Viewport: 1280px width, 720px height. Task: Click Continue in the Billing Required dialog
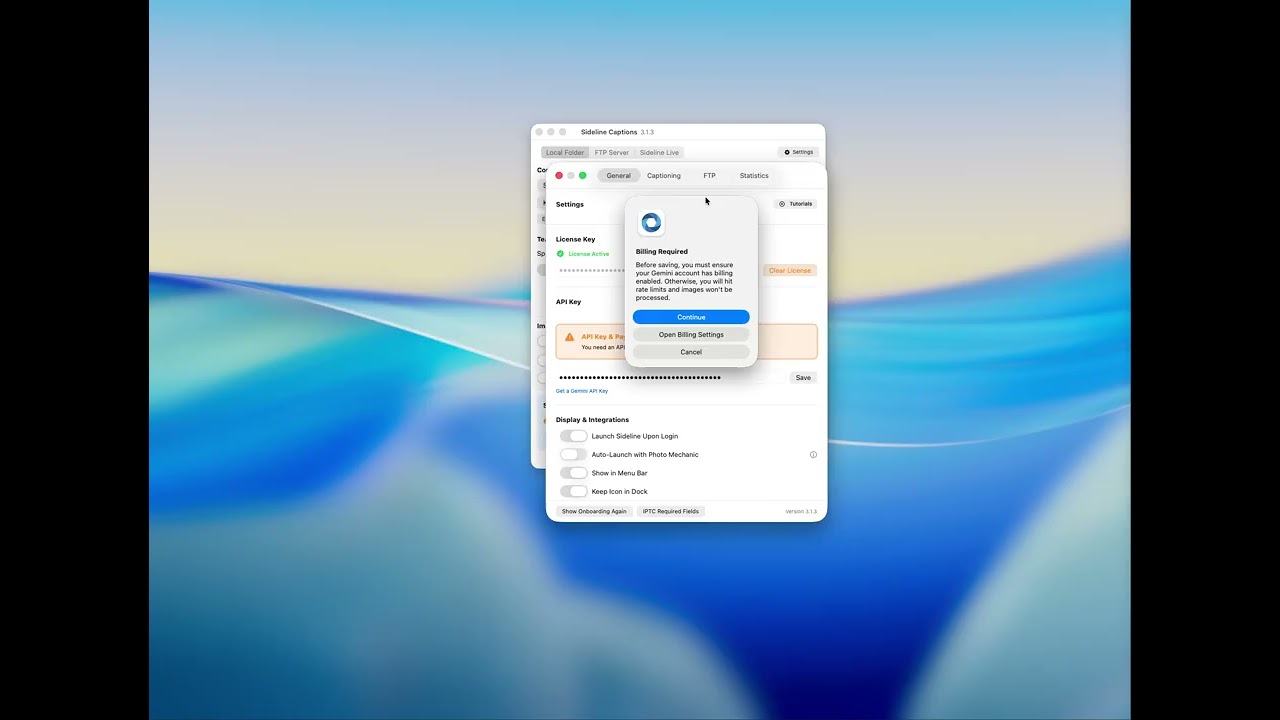pyautogui.click(x=691, y=317)
